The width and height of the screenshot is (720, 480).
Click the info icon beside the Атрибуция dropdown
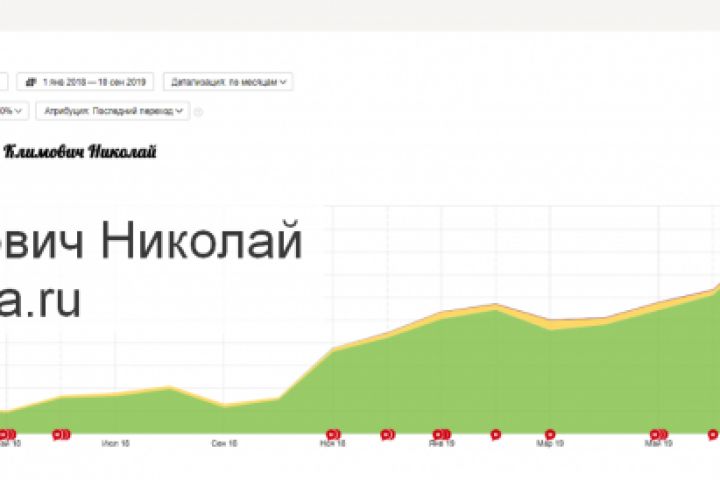(x=198, y=112)
